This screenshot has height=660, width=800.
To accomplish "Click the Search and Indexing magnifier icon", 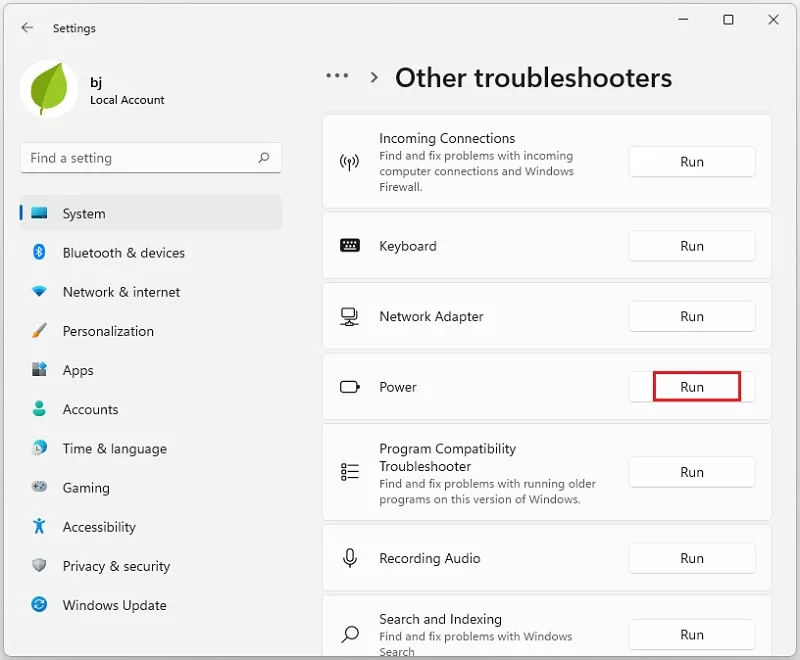I will tap(350, 634).
